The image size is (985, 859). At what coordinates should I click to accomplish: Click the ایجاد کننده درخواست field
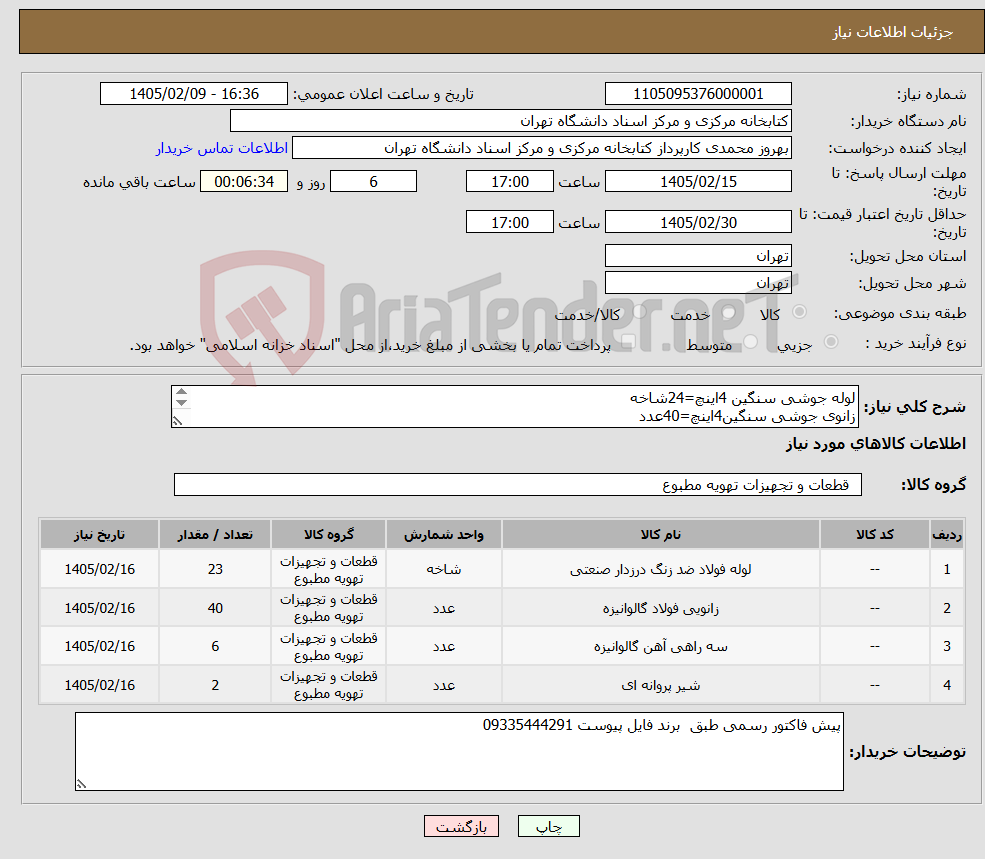click(541, 148)
